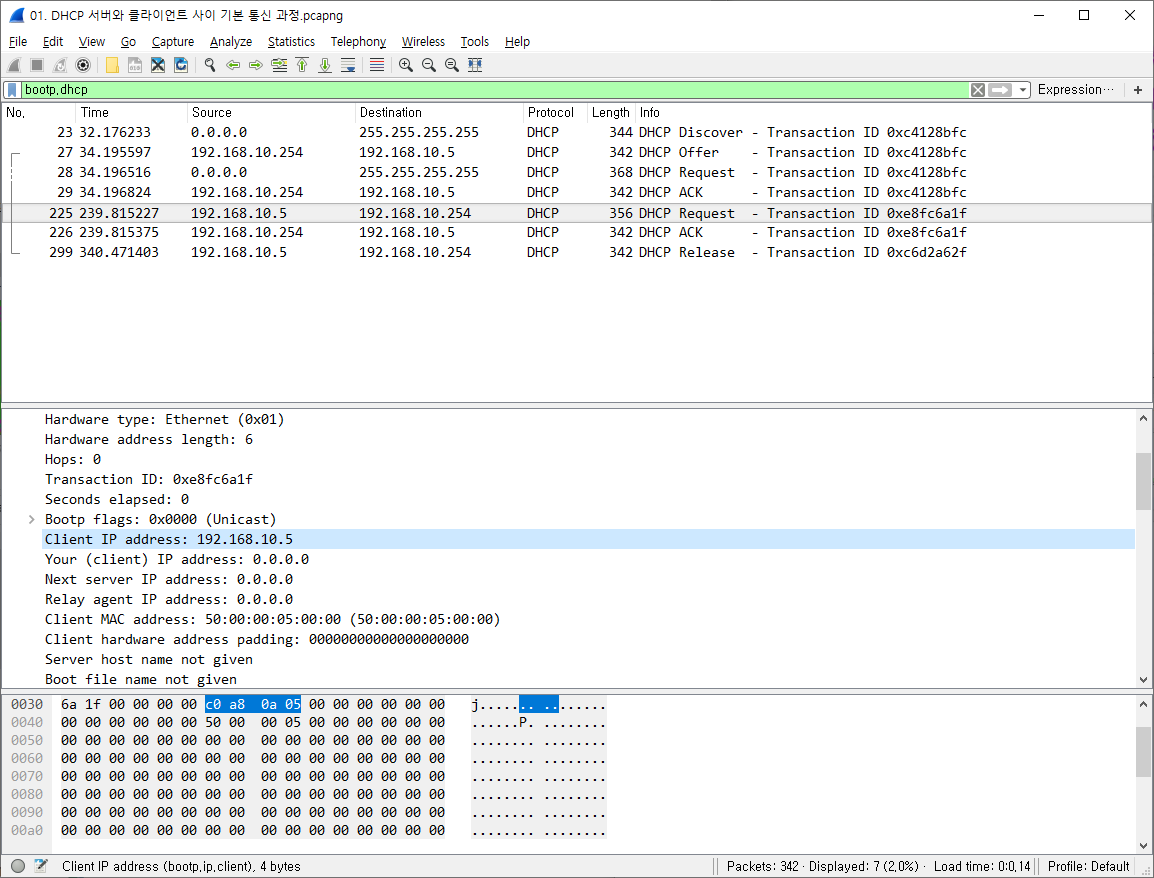Open the Telephony menu
This screenshot has height=878, width=1154.
358,42
